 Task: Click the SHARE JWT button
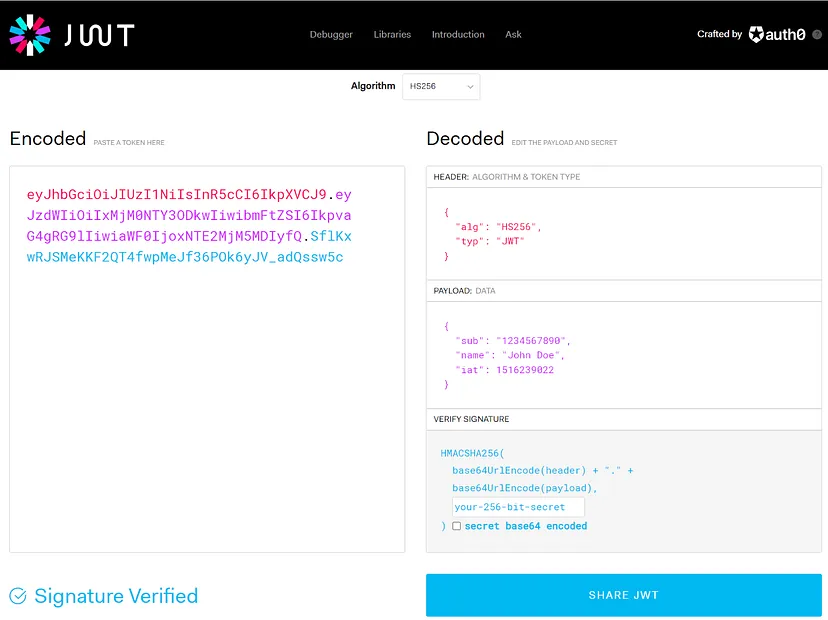click(x=624, y=595)
